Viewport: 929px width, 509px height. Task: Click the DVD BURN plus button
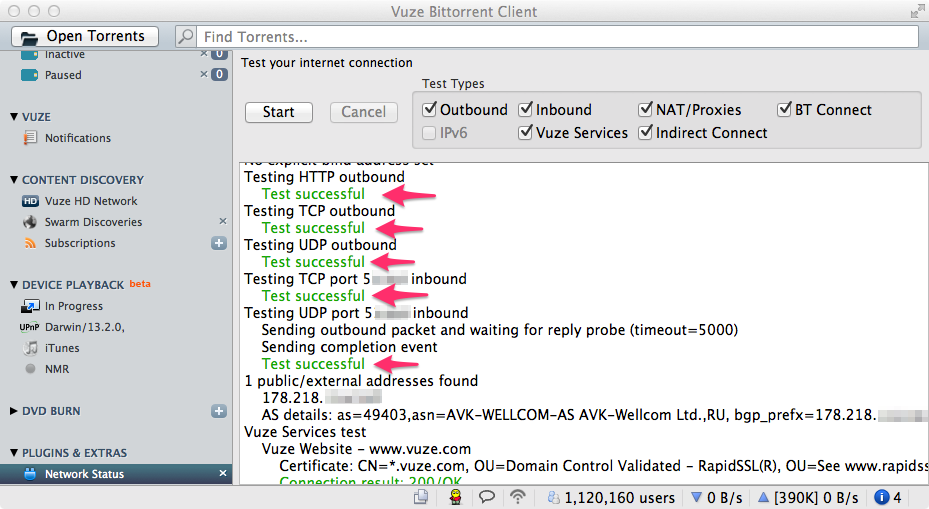[x=219, y=411]
